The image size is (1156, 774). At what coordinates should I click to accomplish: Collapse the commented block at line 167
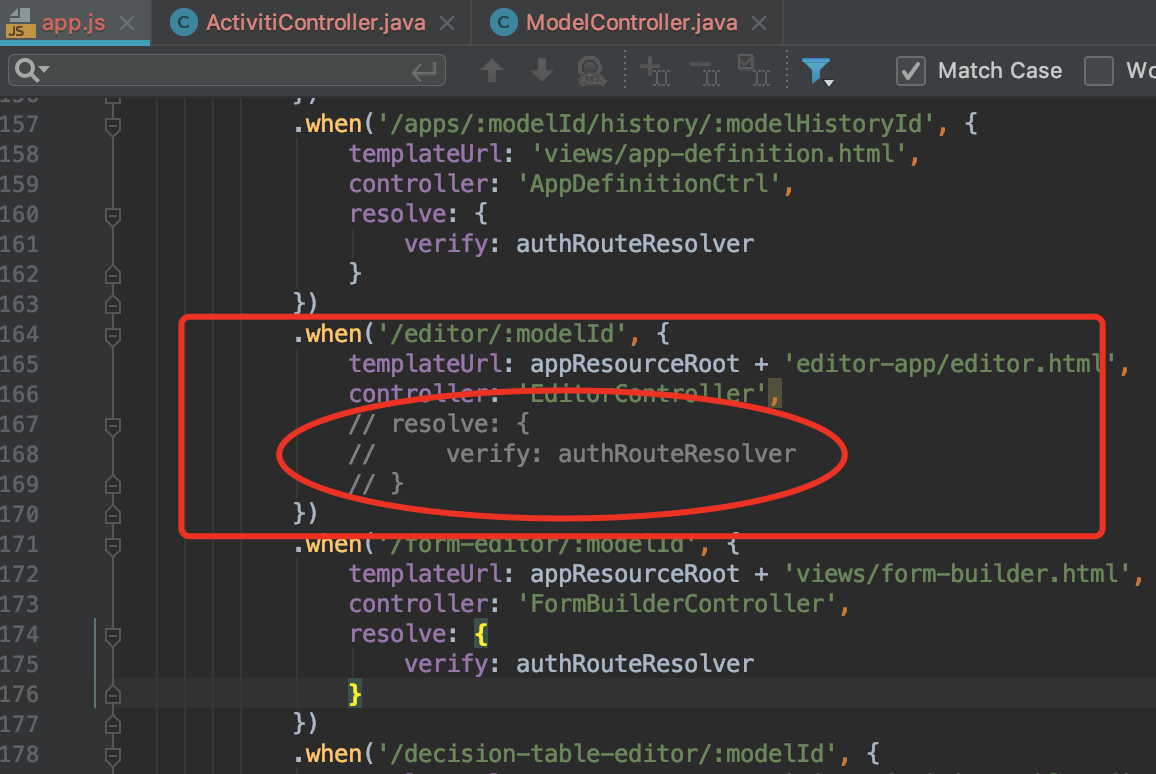point(113,426)
